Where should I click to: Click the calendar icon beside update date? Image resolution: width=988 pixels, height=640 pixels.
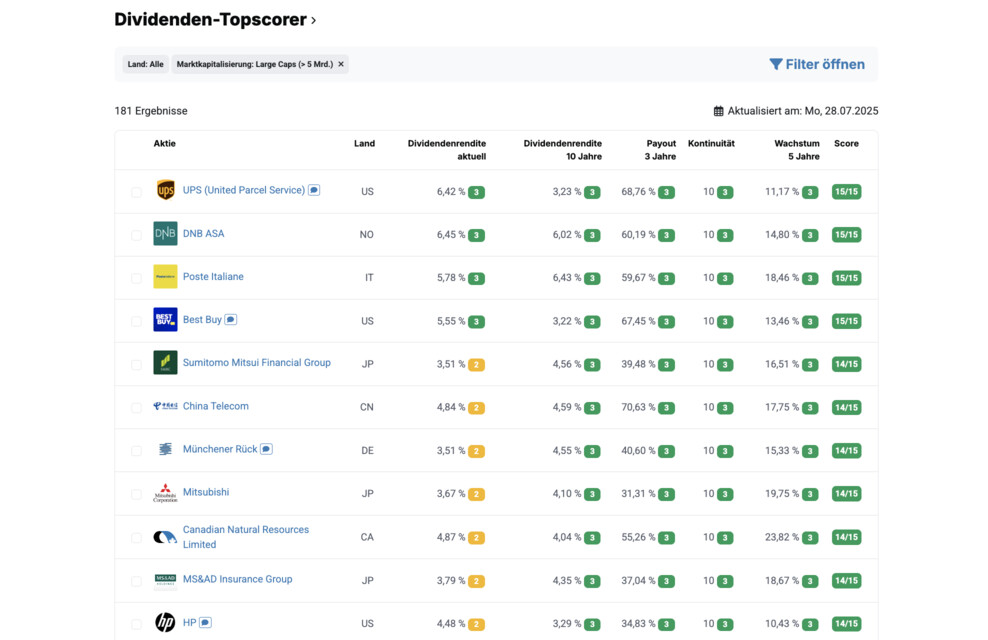[x=718, y=111]
